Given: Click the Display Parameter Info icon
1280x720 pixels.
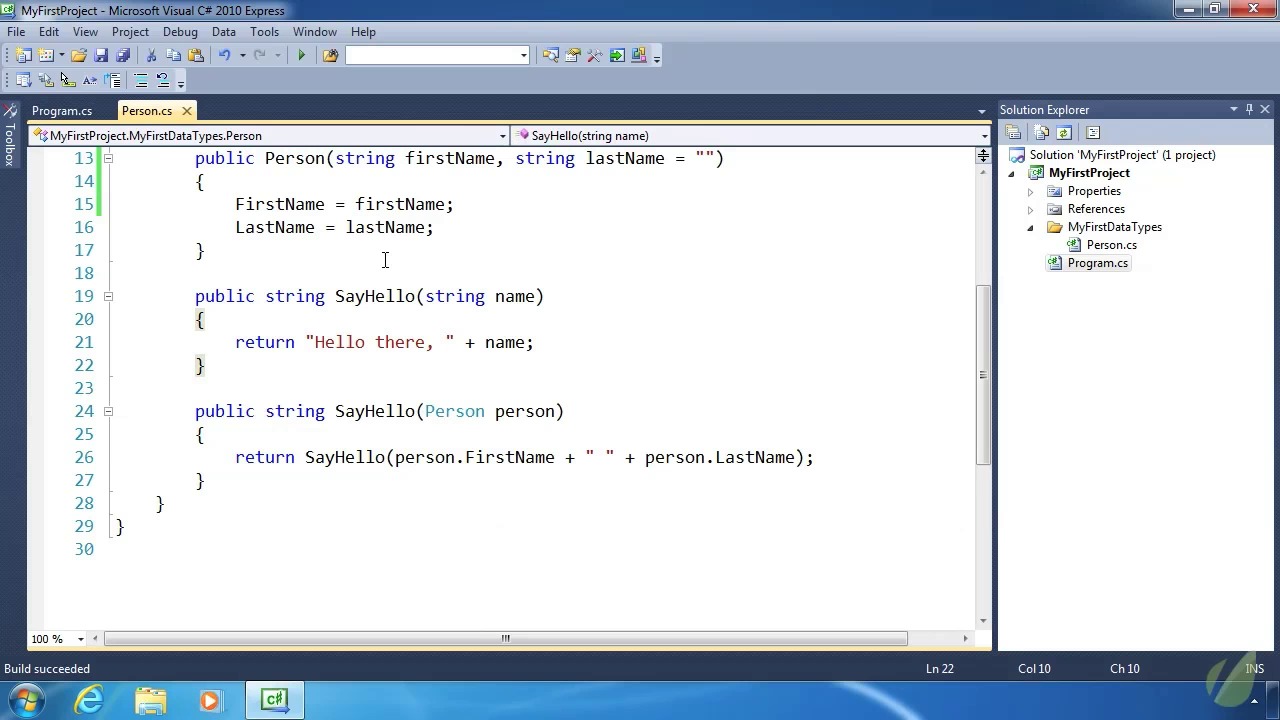Looking at the screenshot, I should (46, 81).
